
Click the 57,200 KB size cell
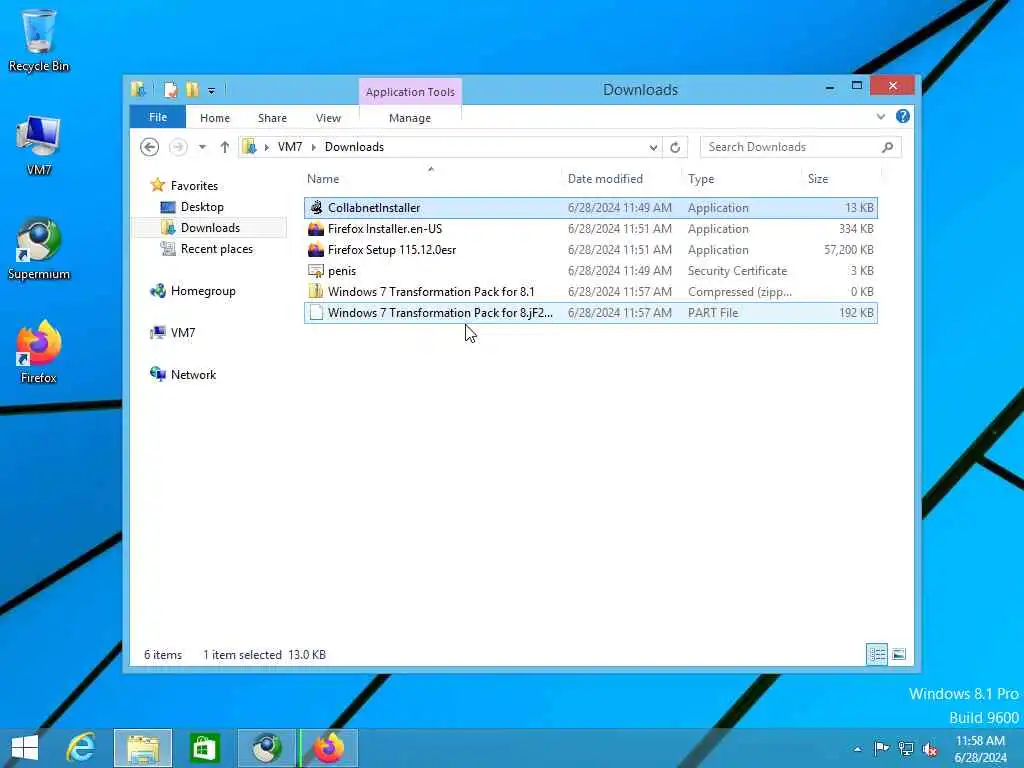tap(848, 249)
